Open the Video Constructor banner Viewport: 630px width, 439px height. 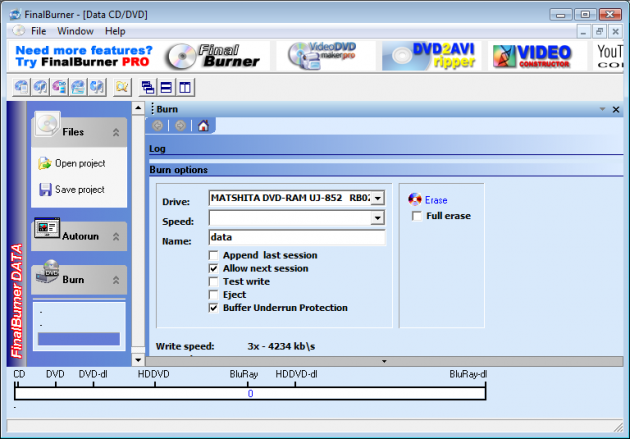pos(532,56)
